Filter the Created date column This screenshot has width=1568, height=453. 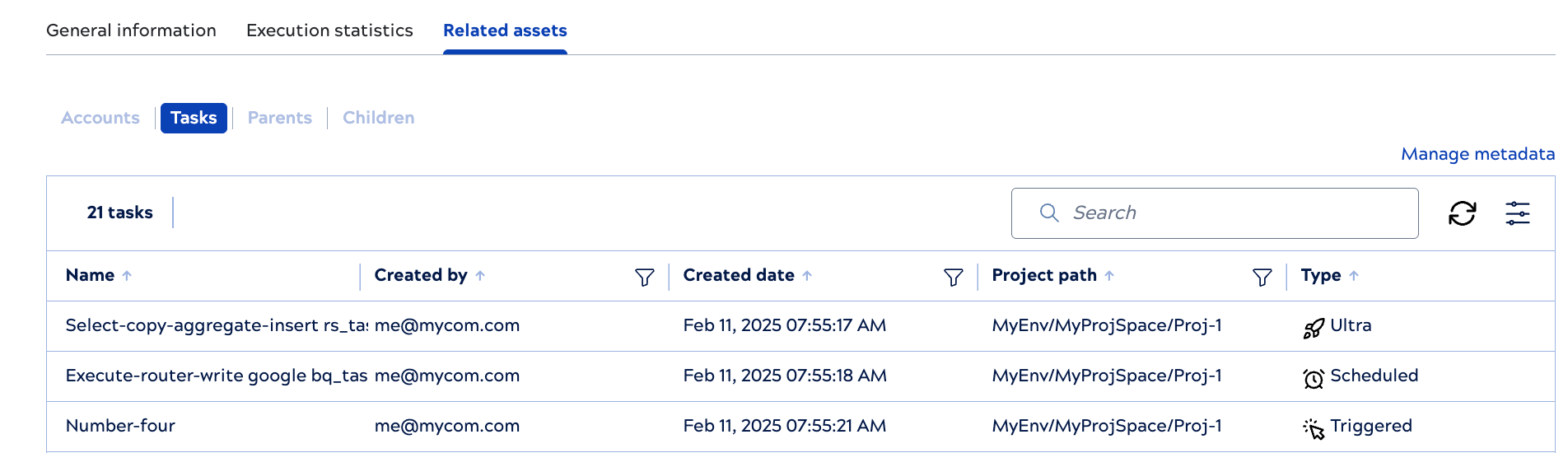click(x=954, y=278)
